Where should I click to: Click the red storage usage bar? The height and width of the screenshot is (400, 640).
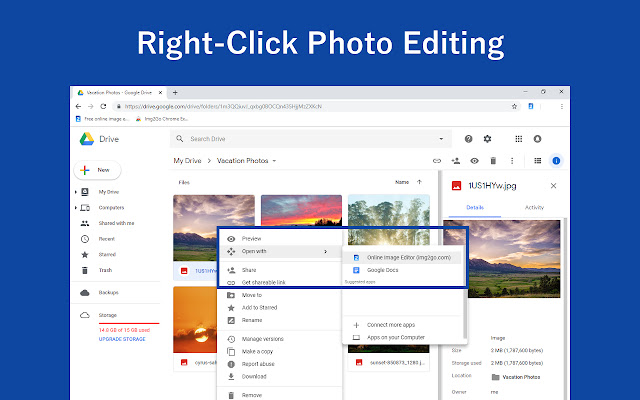(x=129, y=323)
